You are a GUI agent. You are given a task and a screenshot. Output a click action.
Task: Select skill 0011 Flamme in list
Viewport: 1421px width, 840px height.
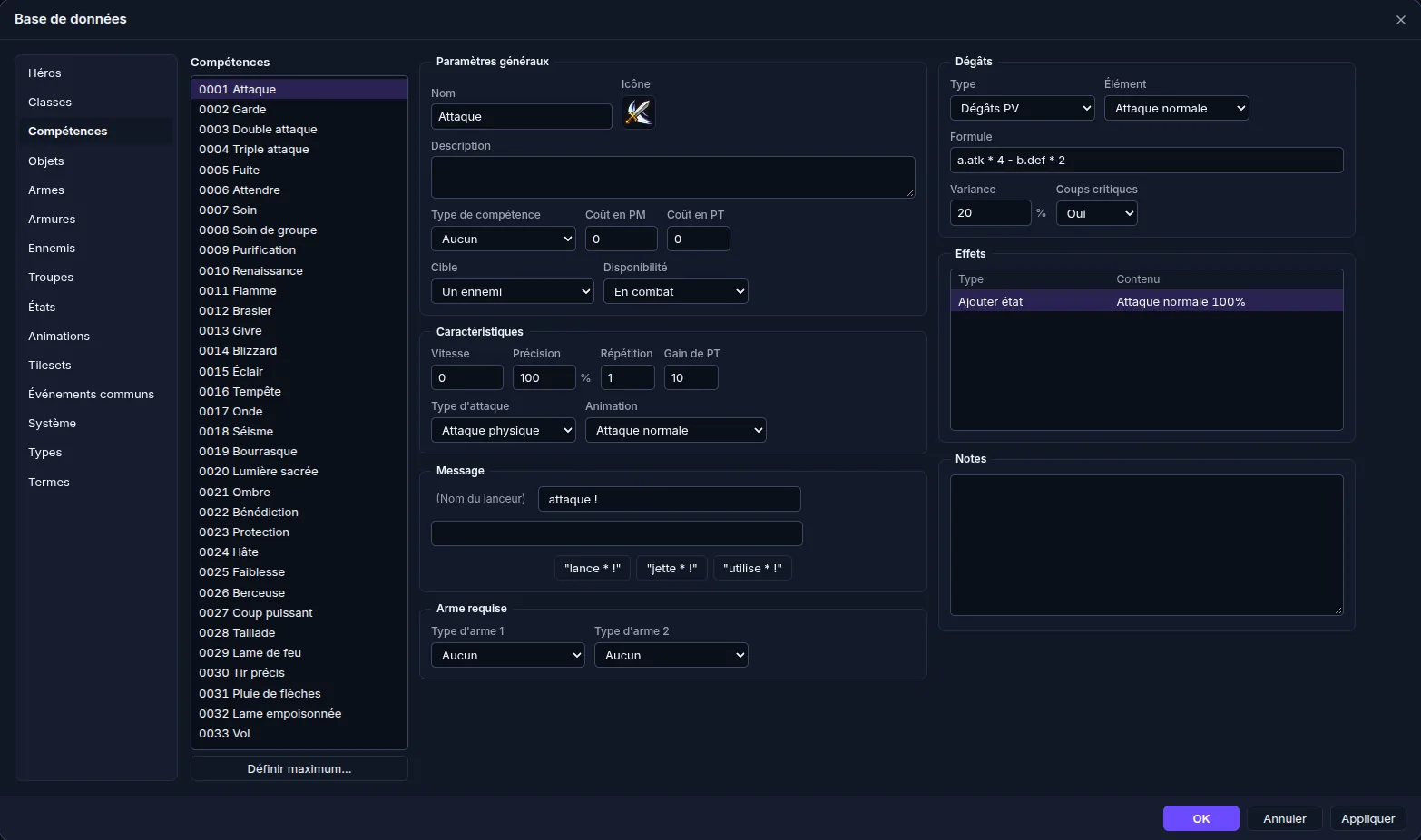[x=299, y=290]
